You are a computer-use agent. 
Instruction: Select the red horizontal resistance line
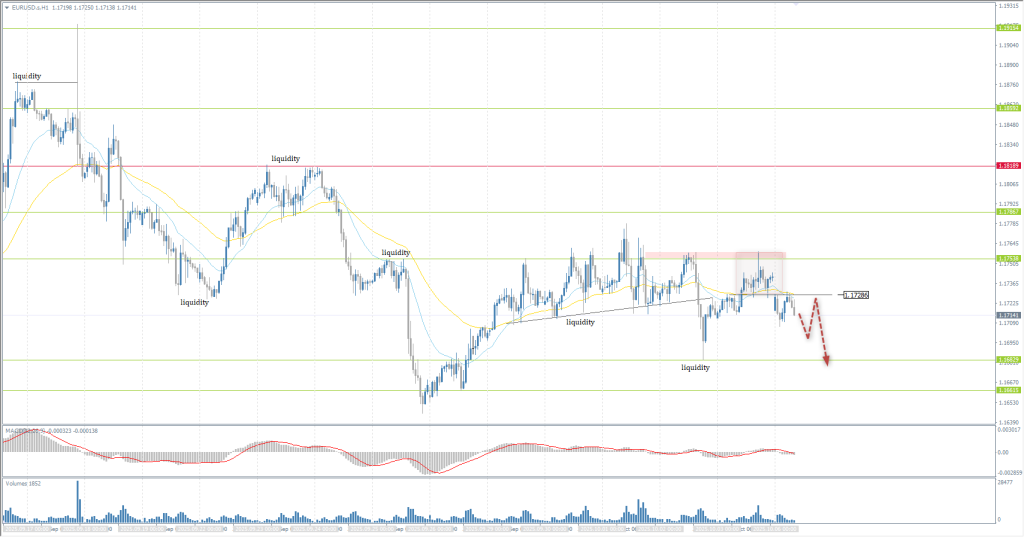click(x=500, y=166)
